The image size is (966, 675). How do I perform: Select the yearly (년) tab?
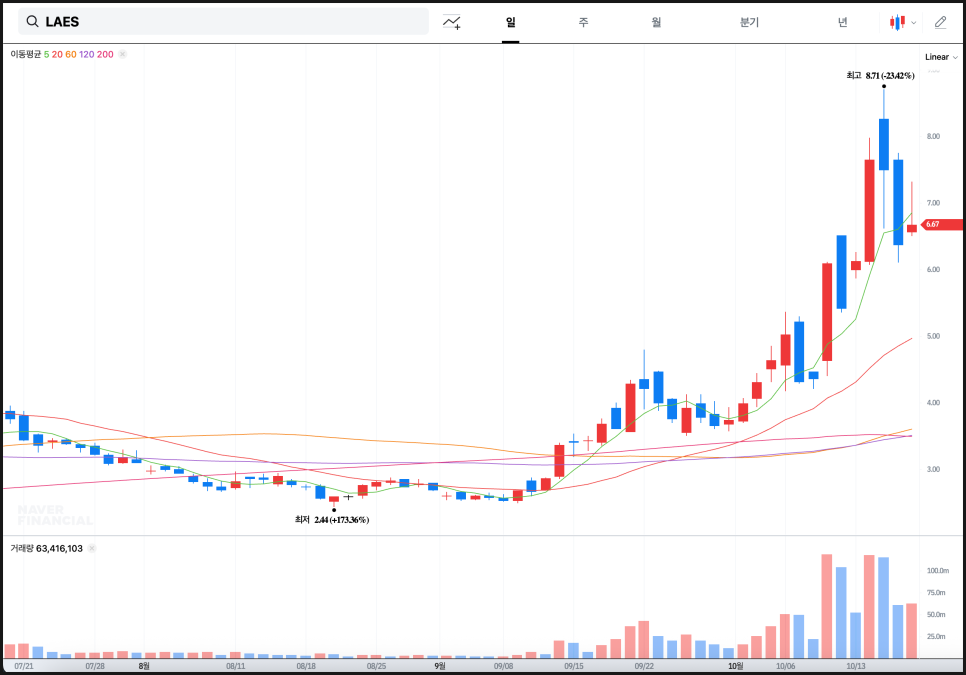click(843, 22)
